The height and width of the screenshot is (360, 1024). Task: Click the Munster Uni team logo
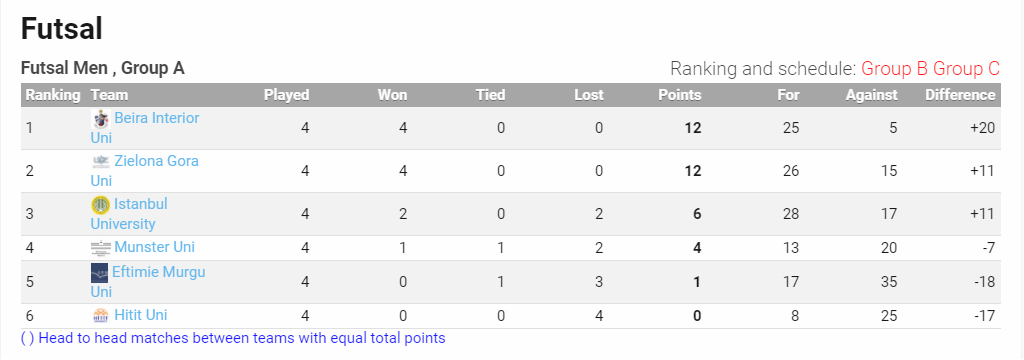coord(101,248)
